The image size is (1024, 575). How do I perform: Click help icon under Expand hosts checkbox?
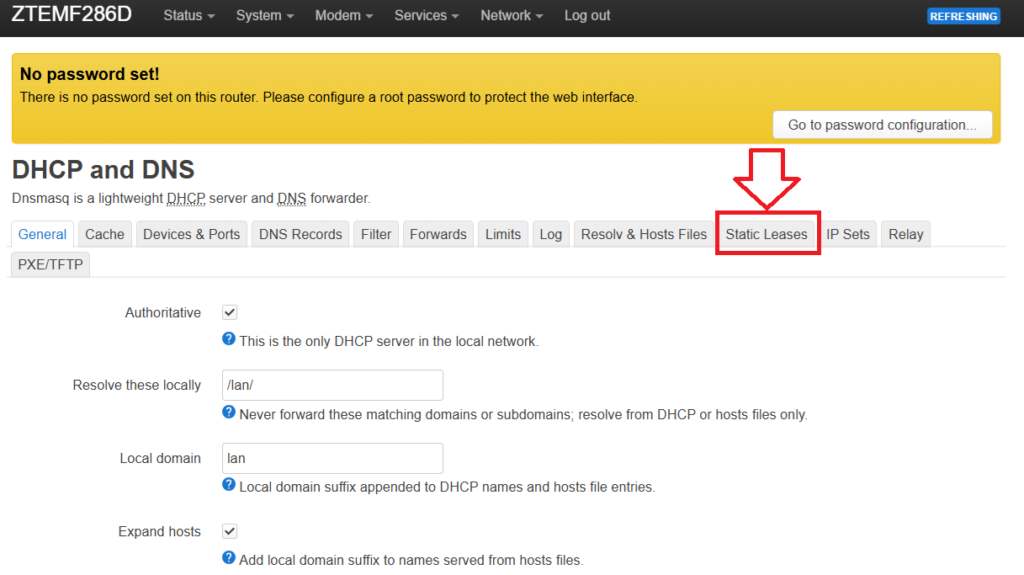point(229,559)
